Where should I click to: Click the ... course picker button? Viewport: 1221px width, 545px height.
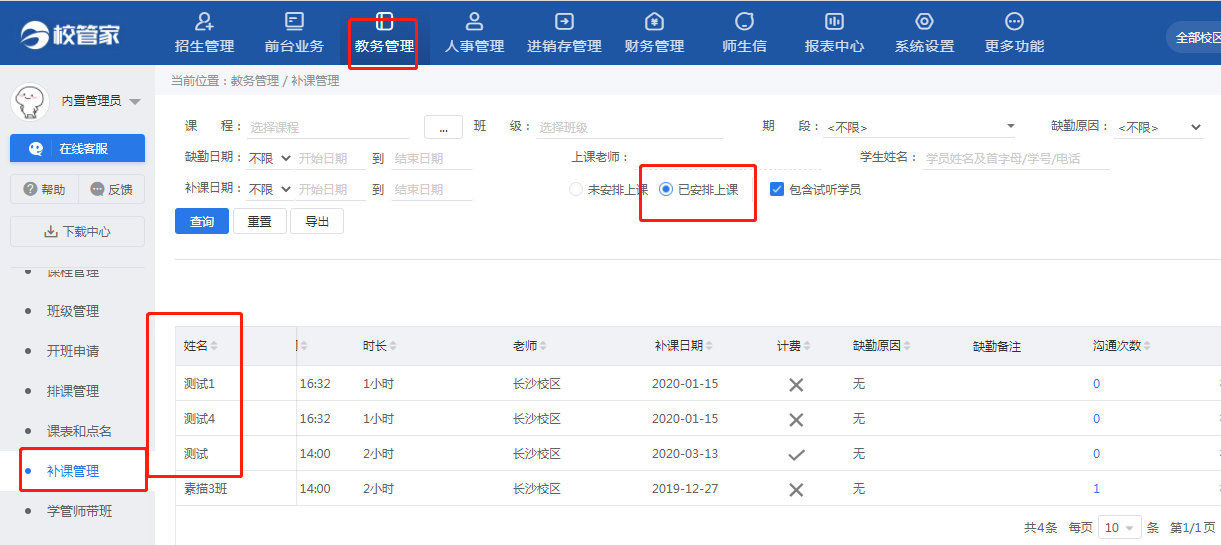tap(443, 127)
